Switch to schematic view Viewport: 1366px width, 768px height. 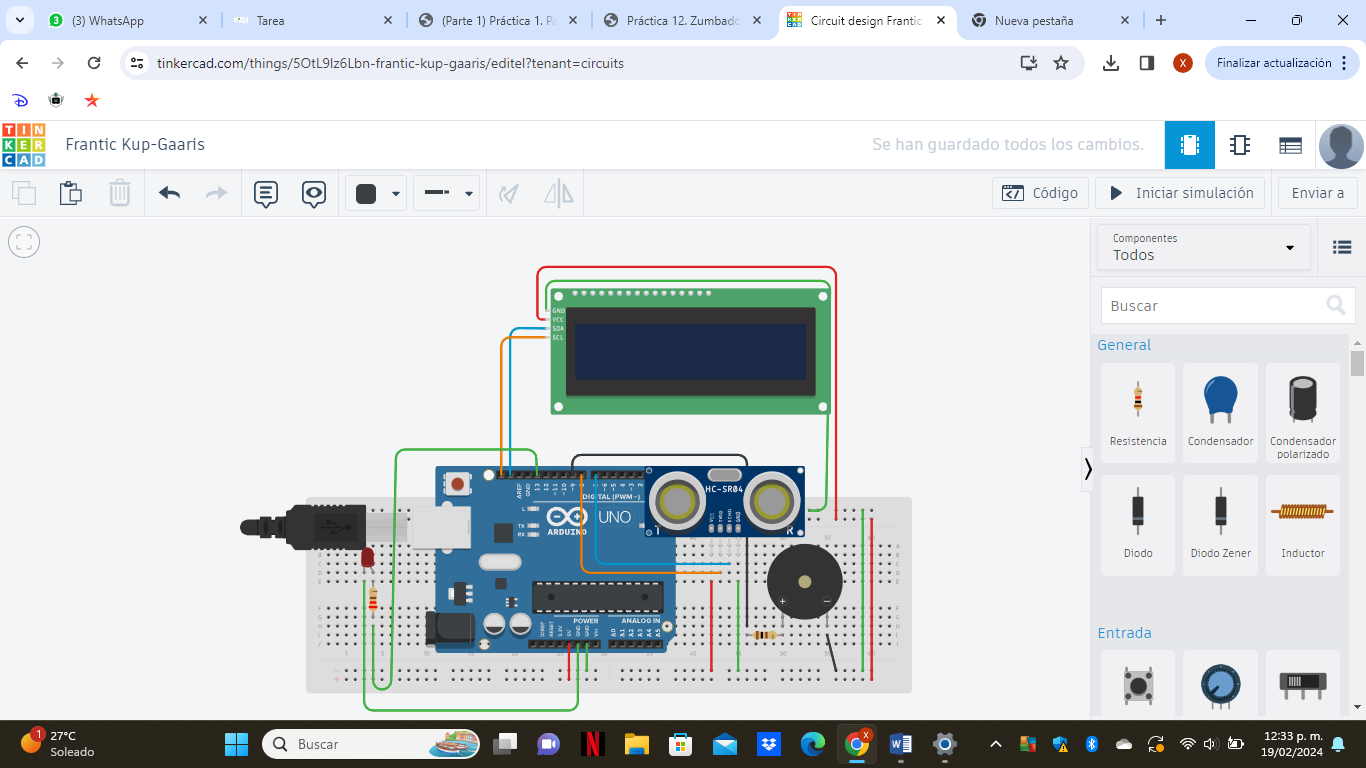(x=1240, y=145)
